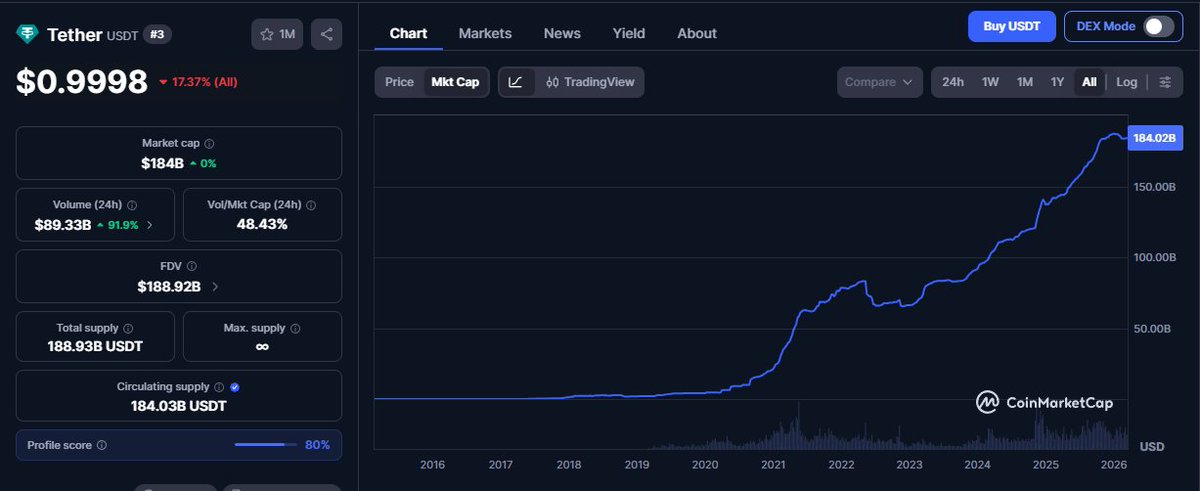The height and width of the screenshot is (491, 1200).
Task: Open the Yield tab
Action: pyautogui.click(x=629, y=33)
